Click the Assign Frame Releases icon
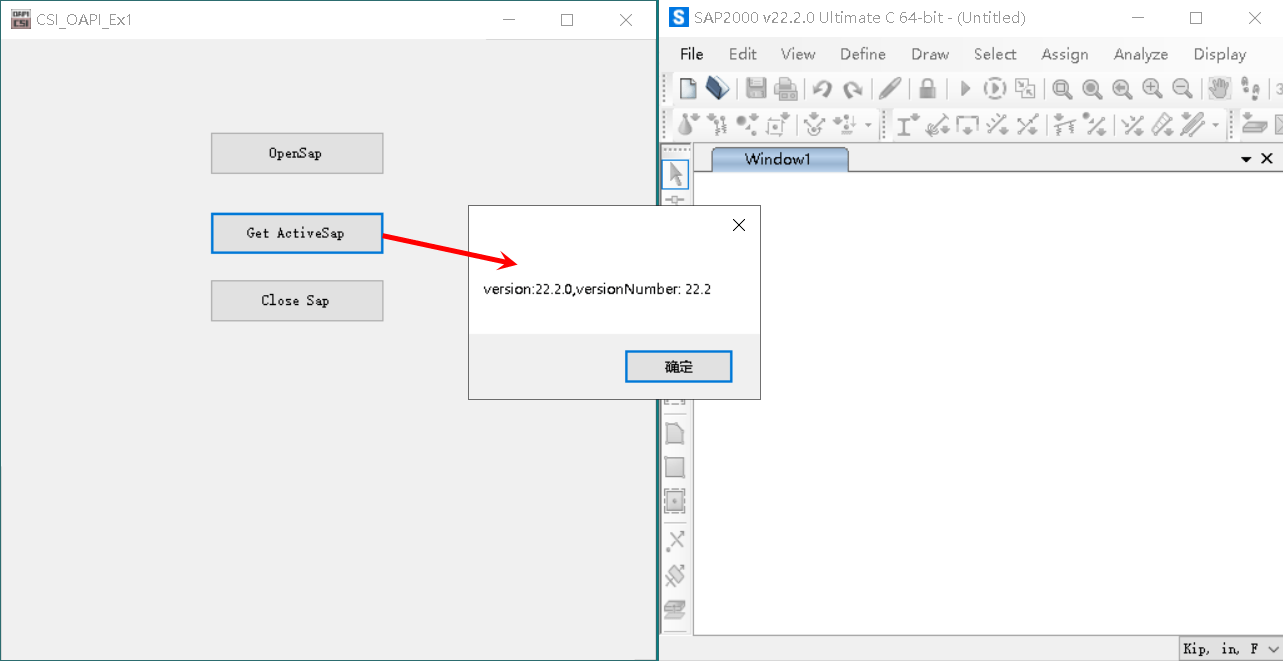This screenshot has height=661, width=1283. [x=937, y=125]
